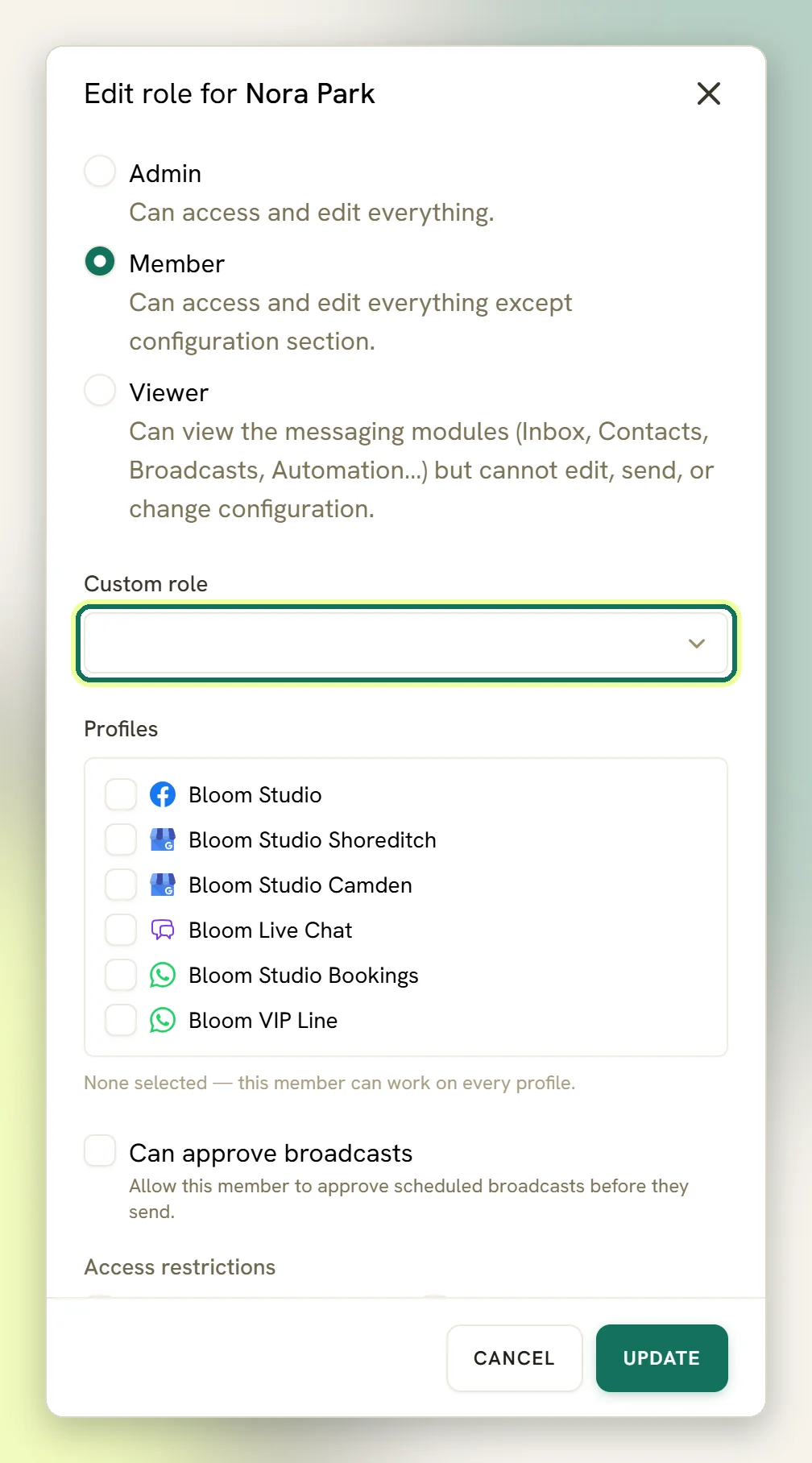Click the live chat bubble icon
The image size is (812, 1463).
click(x=163, y=930)
